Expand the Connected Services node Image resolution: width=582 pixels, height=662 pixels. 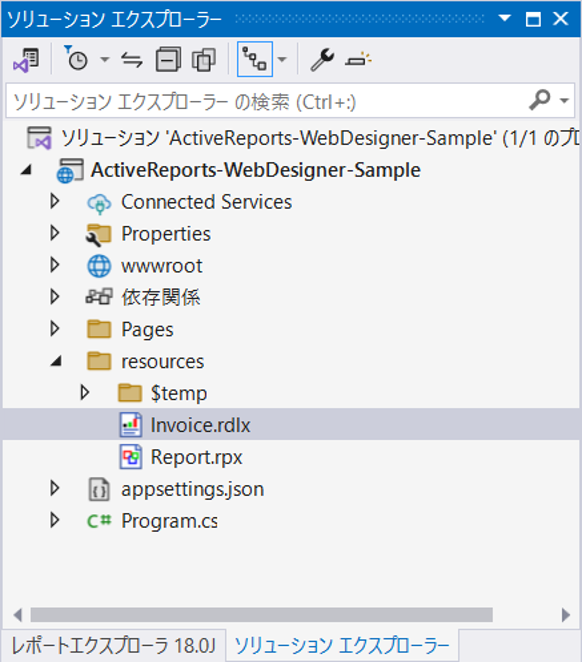click(x=54, y=201)
